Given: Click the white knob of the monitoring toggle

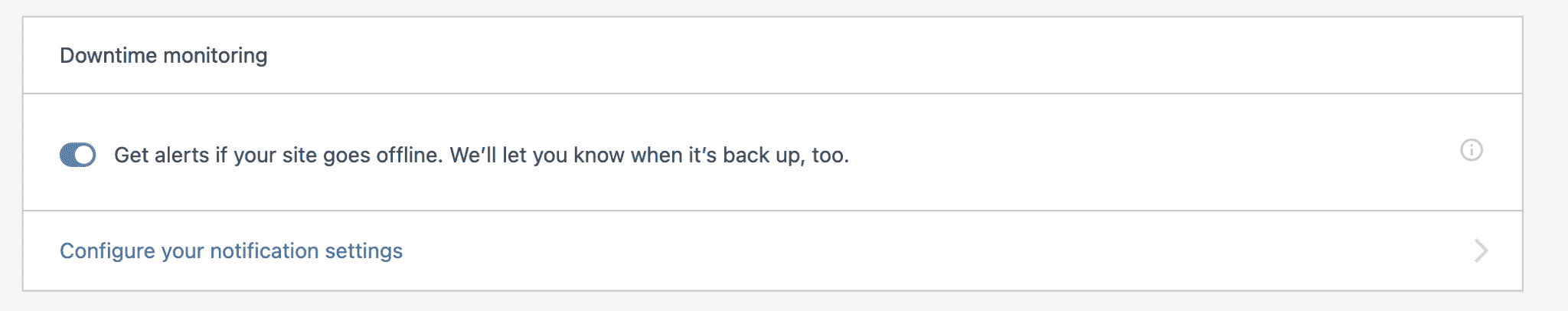Looking at the screenshot, I should point(85,155).
